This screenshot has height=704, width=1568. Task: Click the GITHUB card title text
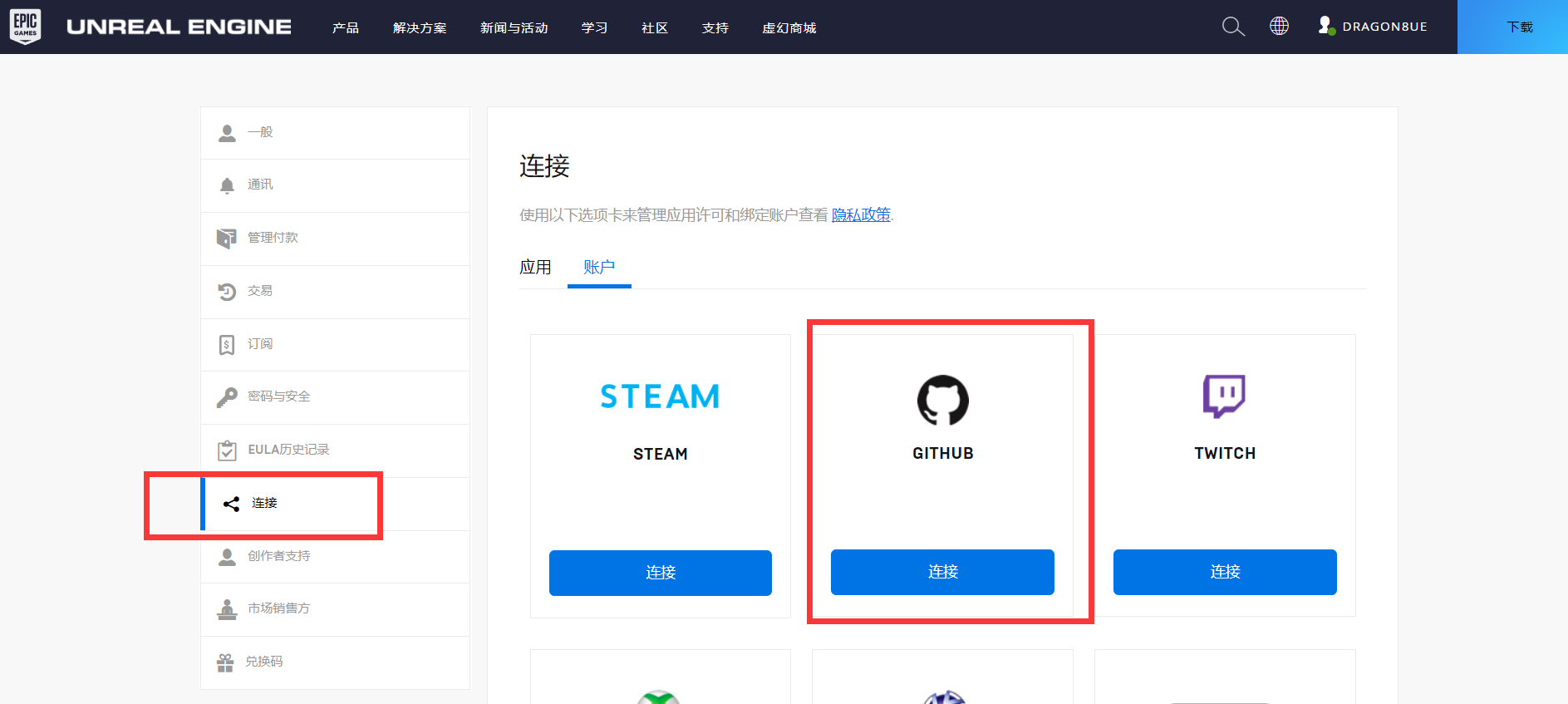[x=942, y=453]
